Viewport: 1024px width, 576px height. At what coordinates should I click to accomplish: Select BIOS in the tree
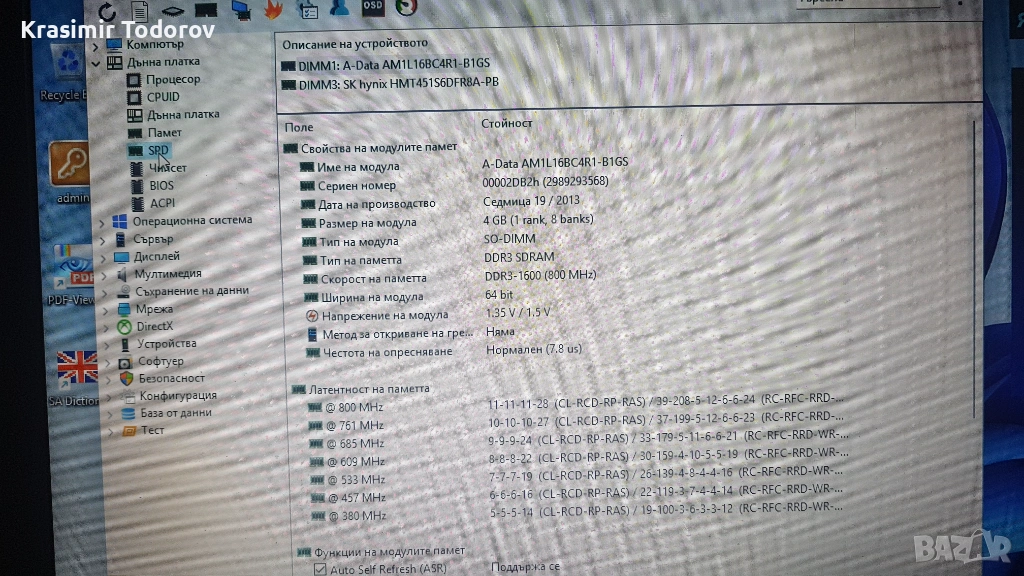click(161, 185)
